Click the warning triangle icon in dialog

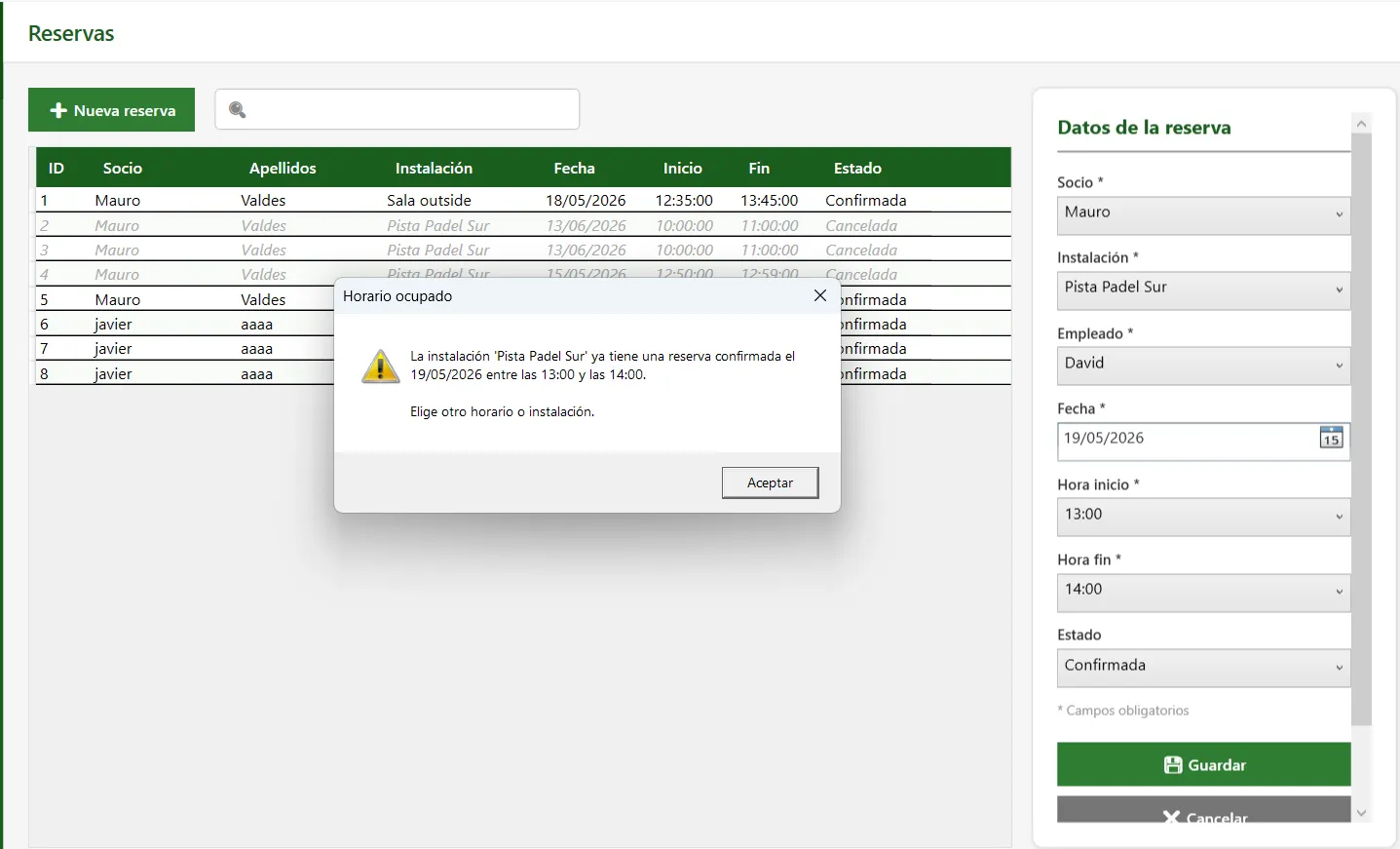(380, 367)
